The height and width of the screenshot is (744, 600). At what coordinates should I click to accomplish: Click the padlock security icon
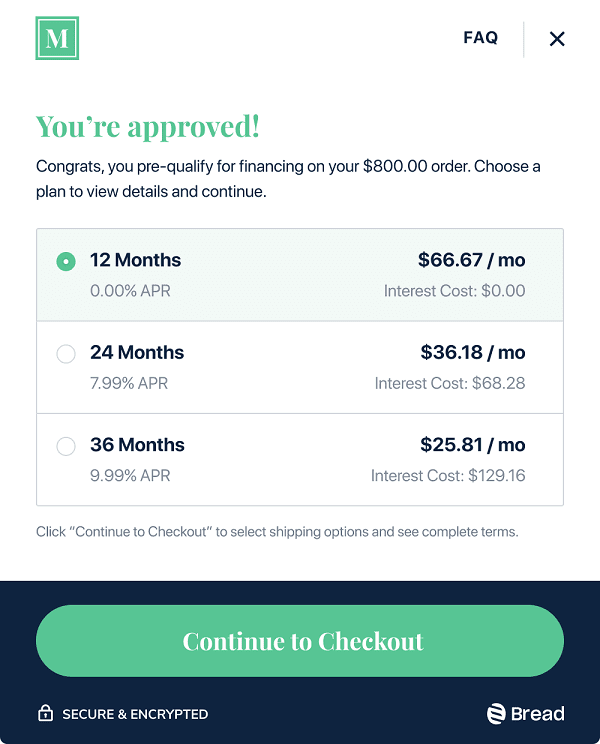pyautogui.click(x=45, y=713)
